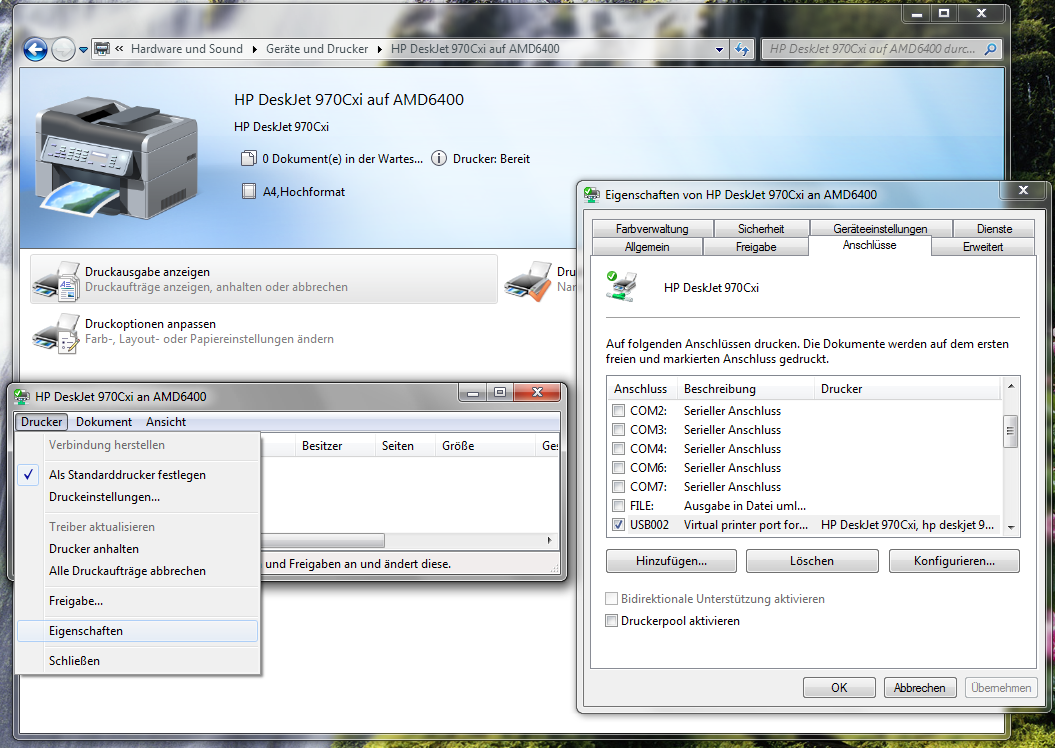
Task: Click properties dialog title icon
Action: coord(591,195)
